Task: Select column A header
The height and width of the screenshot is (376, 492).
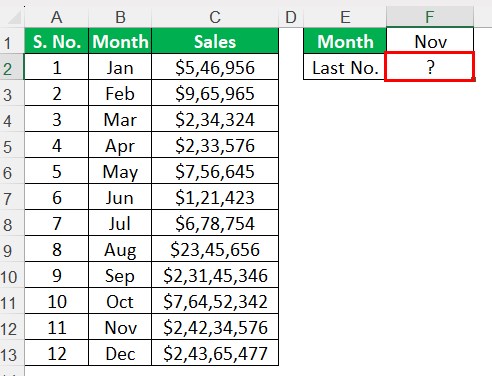Action: (x=56, y=17)
